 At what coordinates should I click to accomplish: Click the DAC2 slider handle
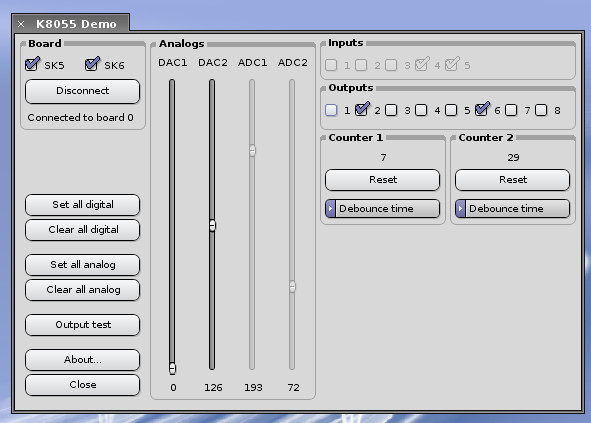tap(212, 225)
